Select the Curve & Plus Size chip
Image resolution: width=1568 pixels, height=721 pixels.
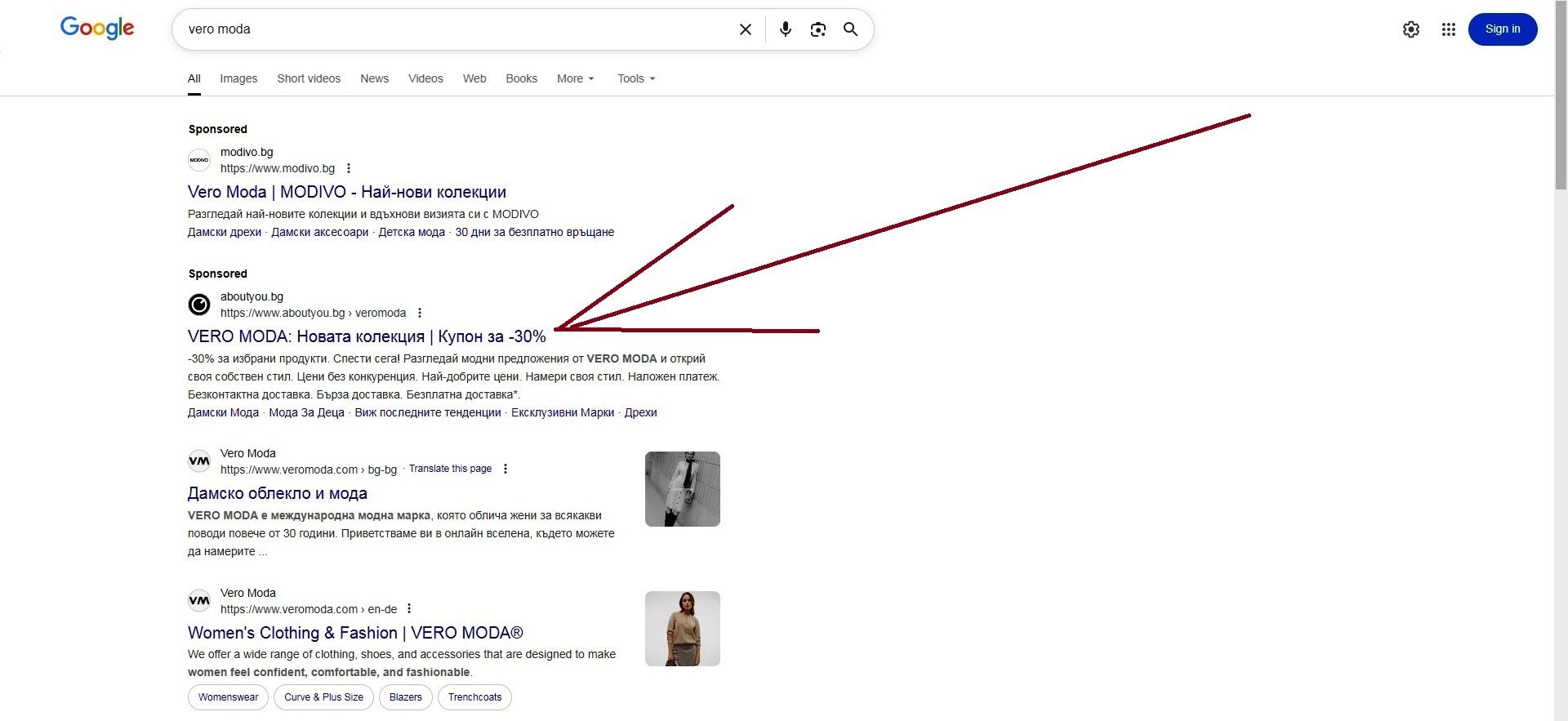click(x=323, y=697)
